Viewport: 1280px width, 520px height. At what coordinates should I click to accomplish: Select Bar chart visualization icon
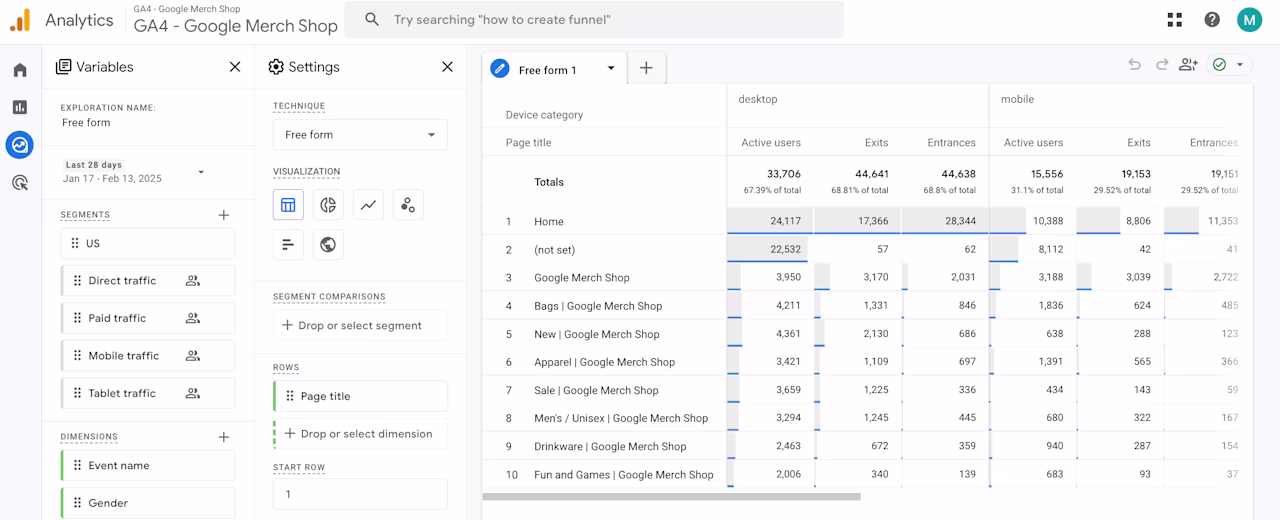[x=288, y=244]
